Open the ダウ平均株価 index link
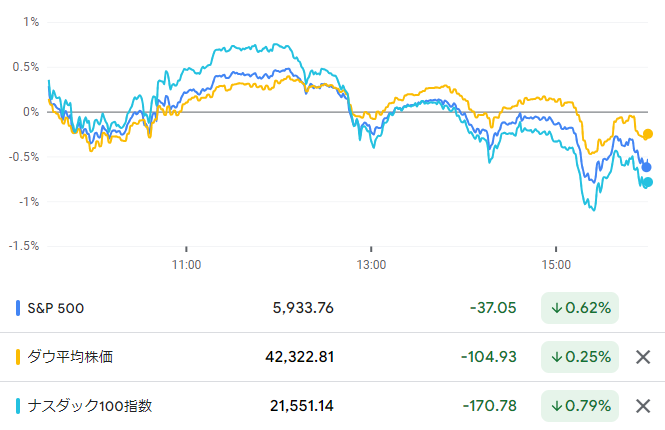The image size is (665, 430). 70,357
